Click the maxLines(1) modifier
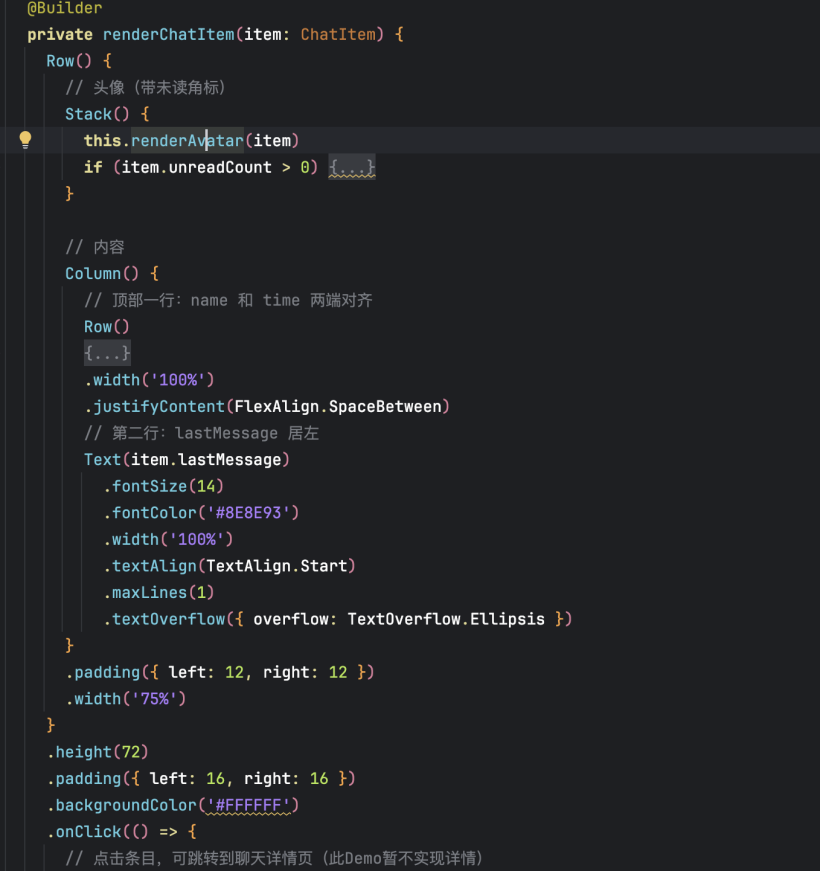Viewport: 820px width, 871px height. tap(159, 592)
